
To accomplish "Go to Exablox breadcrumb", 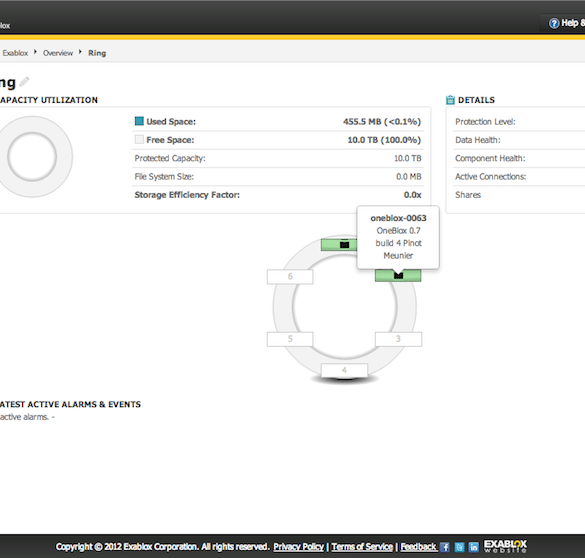I will 15,53.
